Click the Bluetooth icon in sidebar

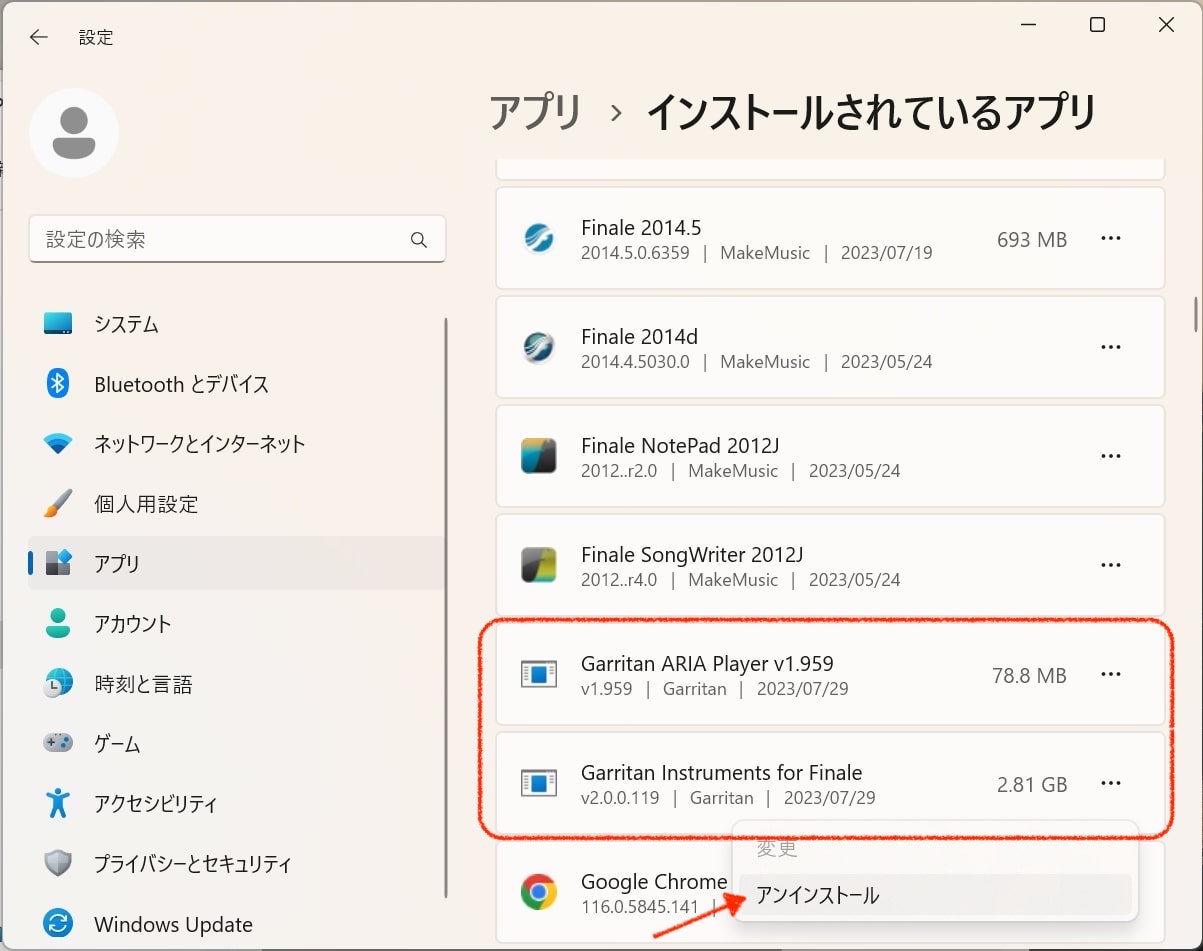pos(58,383)
